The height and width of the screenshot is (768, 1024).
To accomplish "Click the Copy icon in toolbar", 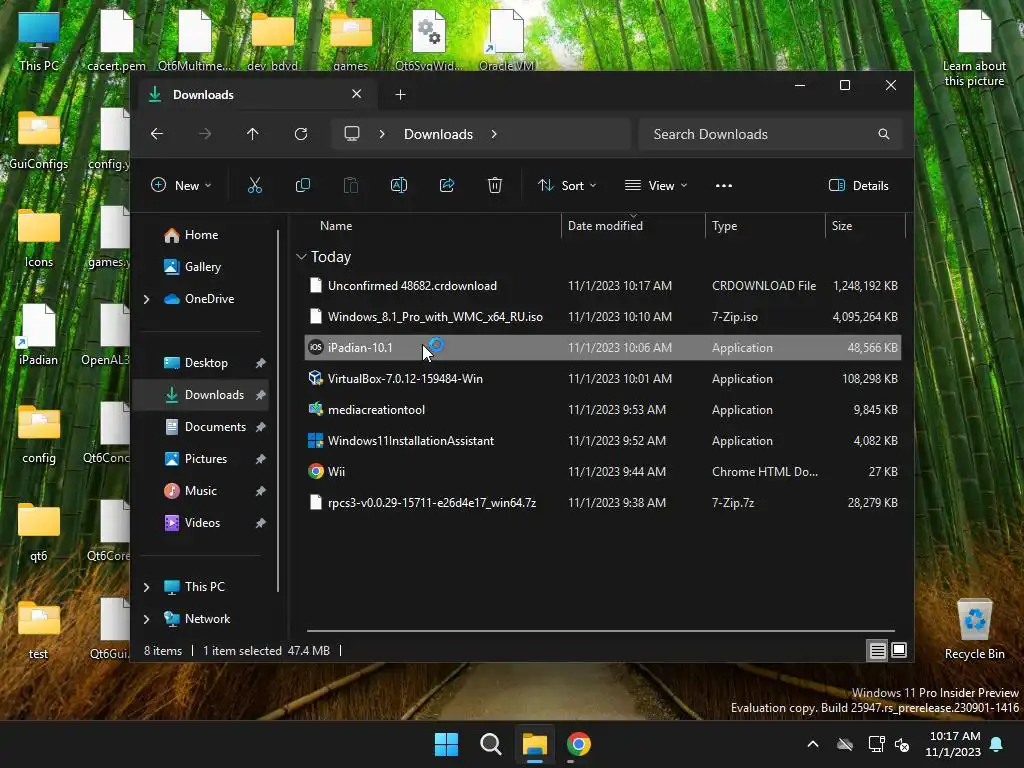I will (302, 185).
